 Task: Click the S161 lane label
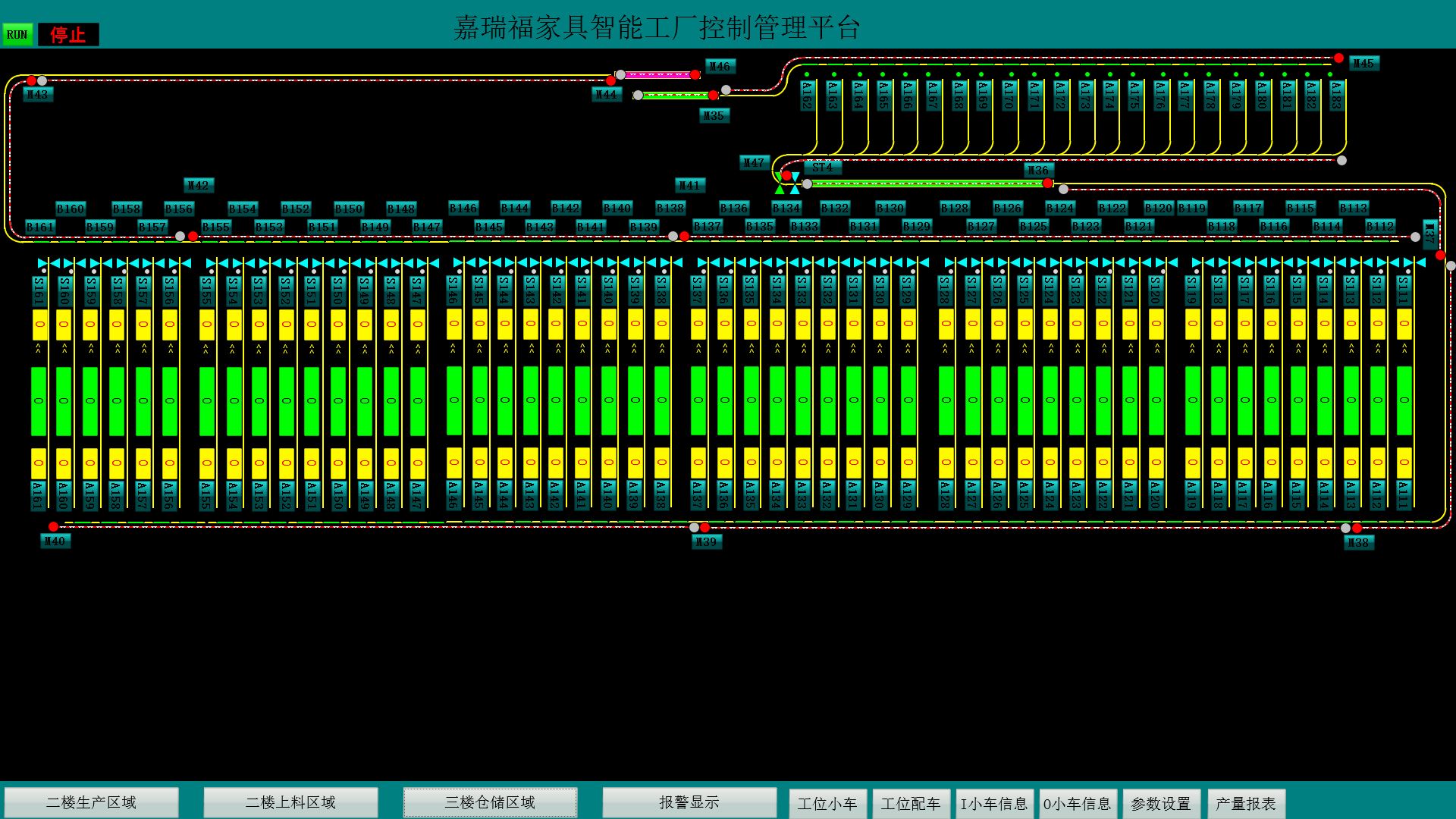pyautogui.click(x=39, y=292)
